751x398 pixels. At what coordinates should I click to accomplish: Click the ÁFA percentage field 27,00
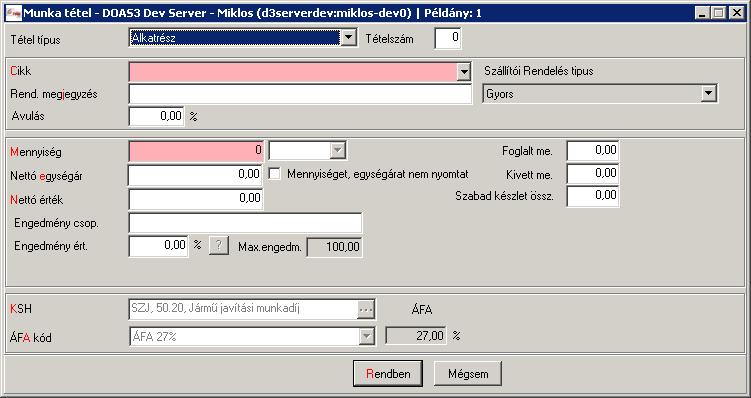[x=416, y=336]
